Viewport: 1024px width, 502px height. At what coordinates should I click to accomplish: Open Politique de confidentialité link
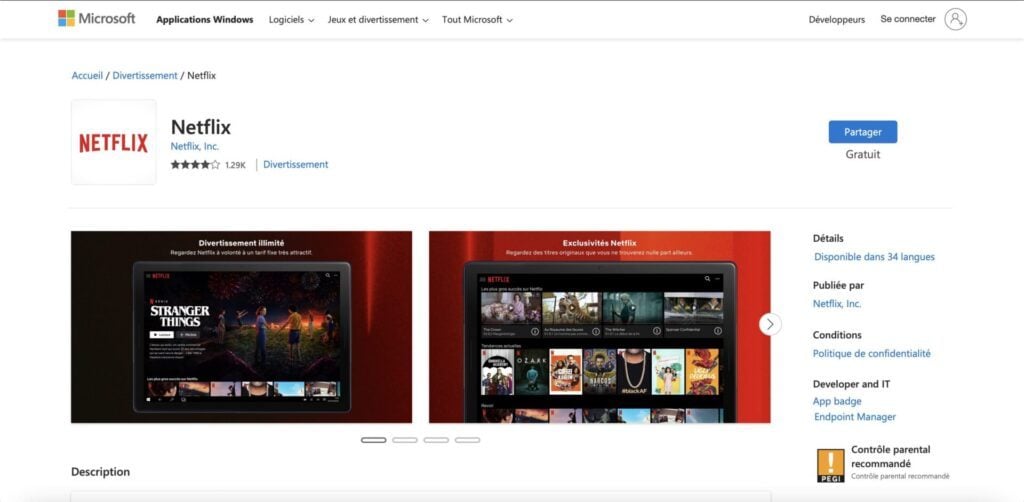[x=872, y=353]
